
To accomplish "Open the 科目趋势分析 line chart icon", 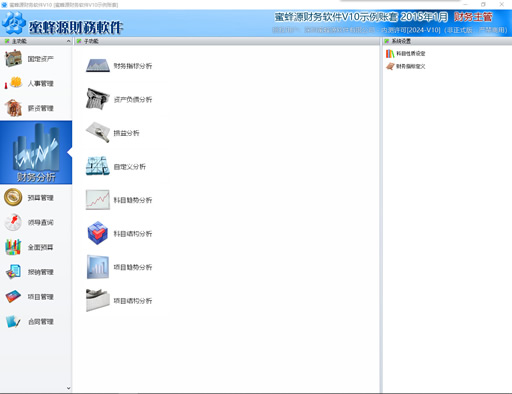I will tap(98, 200).
